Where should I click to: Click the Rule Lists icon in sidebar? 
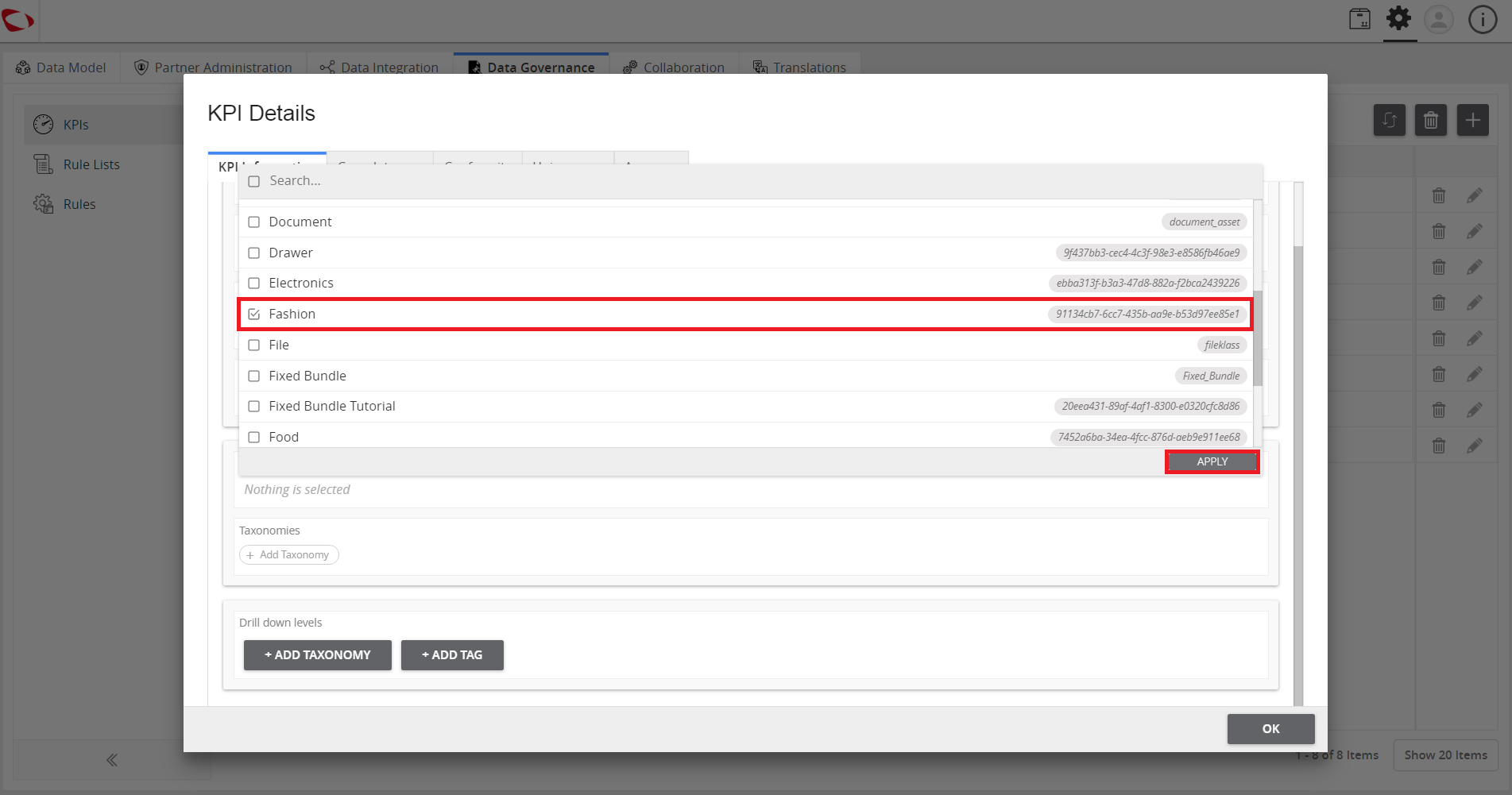(x=43, y=164)
